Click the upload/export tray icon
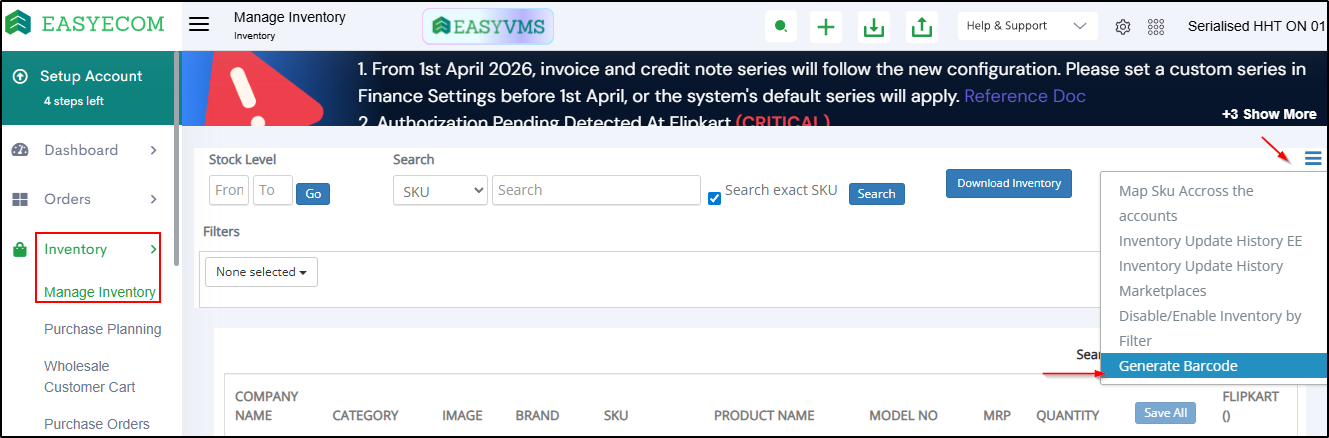 click(x=921, y=26)
